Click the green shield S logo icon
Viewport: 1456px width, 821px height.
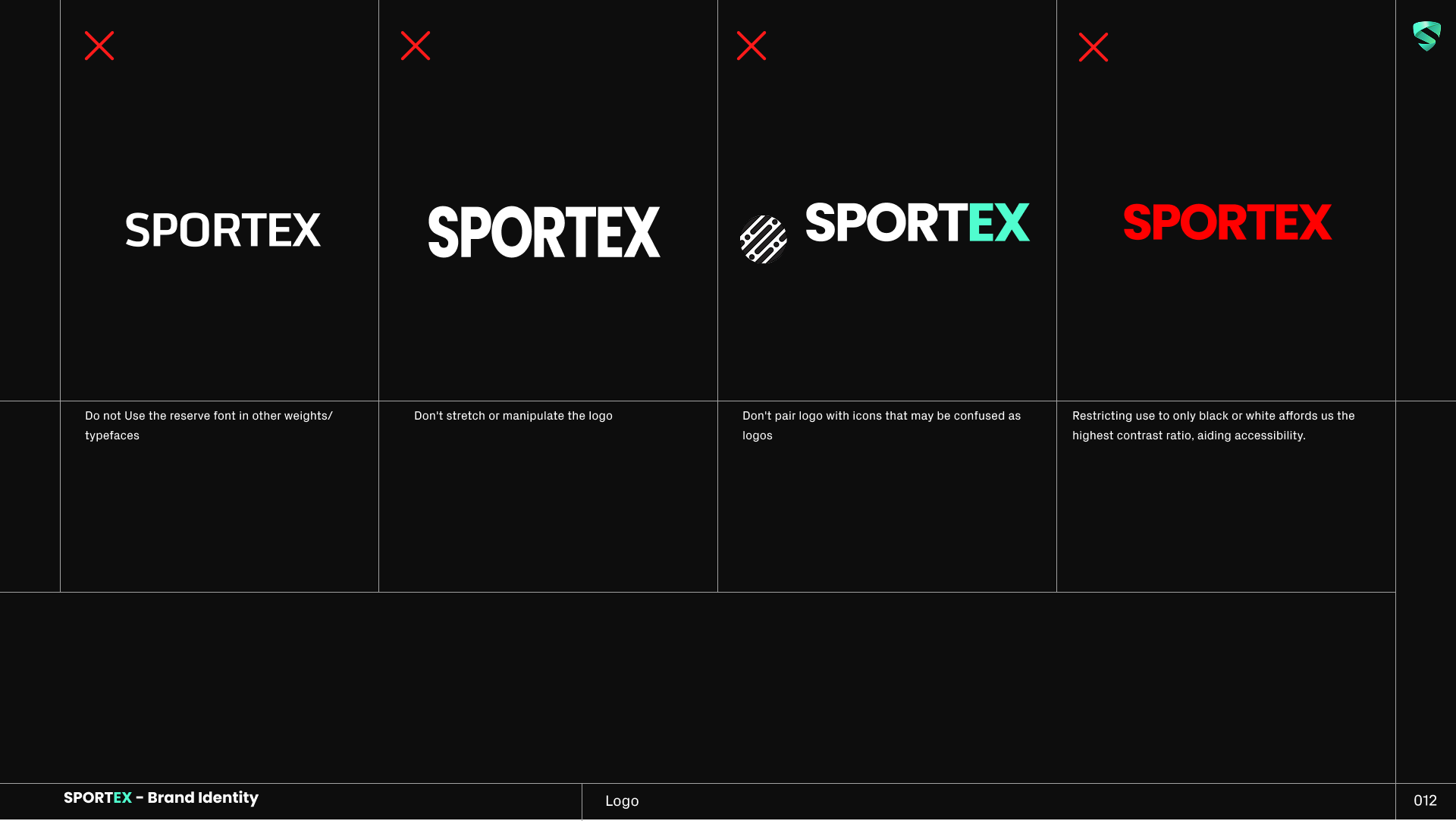1426,36
